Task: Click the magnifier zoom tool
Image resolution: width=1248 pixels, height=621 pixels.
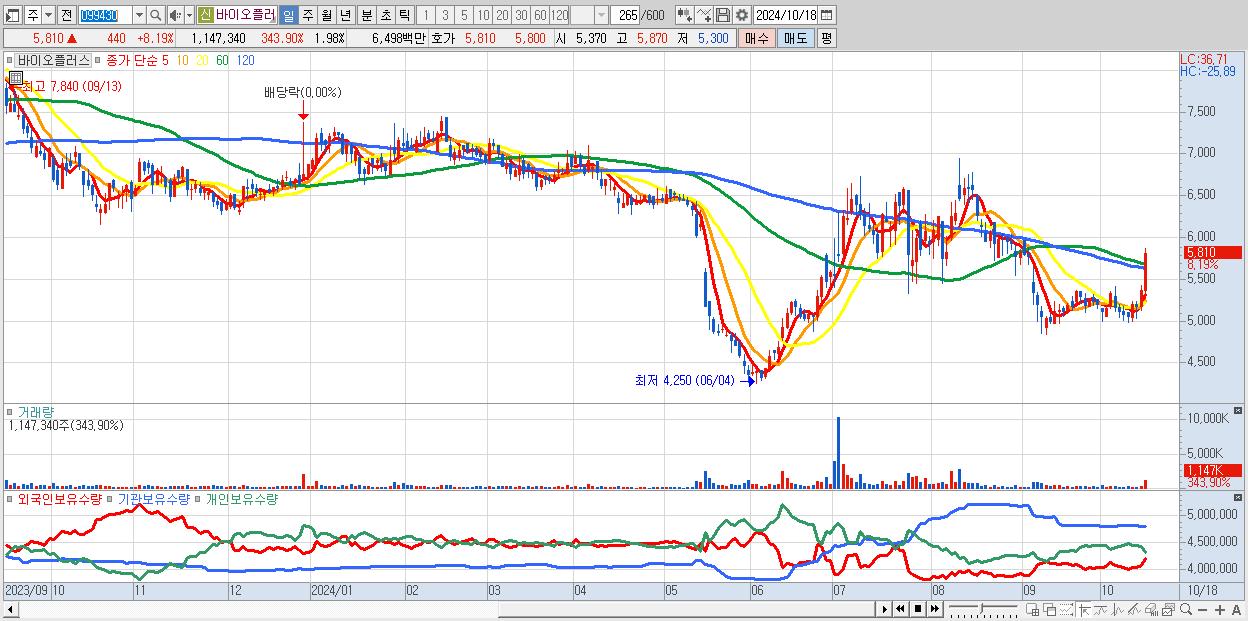Action: [x=1186, y=609]
